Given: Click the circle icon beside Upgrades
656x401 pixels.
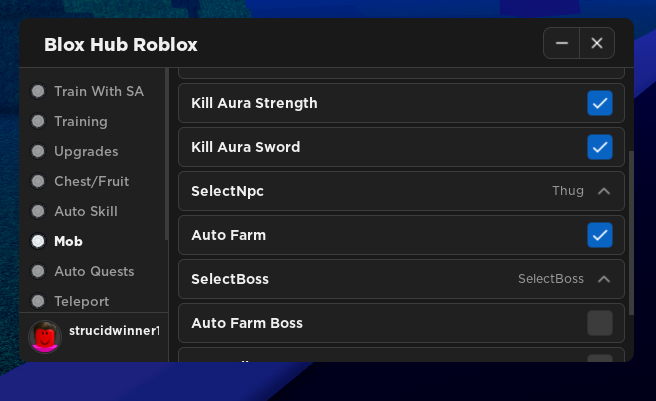Looking at the screenshot, I should (x=38, y=151).
